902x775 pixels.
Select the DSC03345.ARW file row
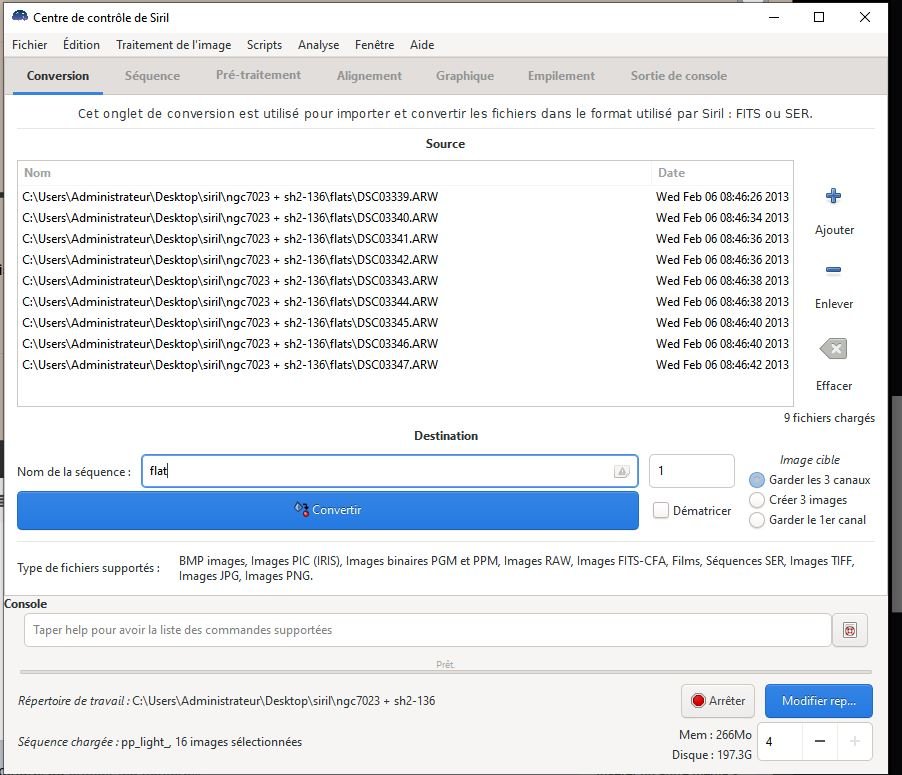(x=405, y=323)
